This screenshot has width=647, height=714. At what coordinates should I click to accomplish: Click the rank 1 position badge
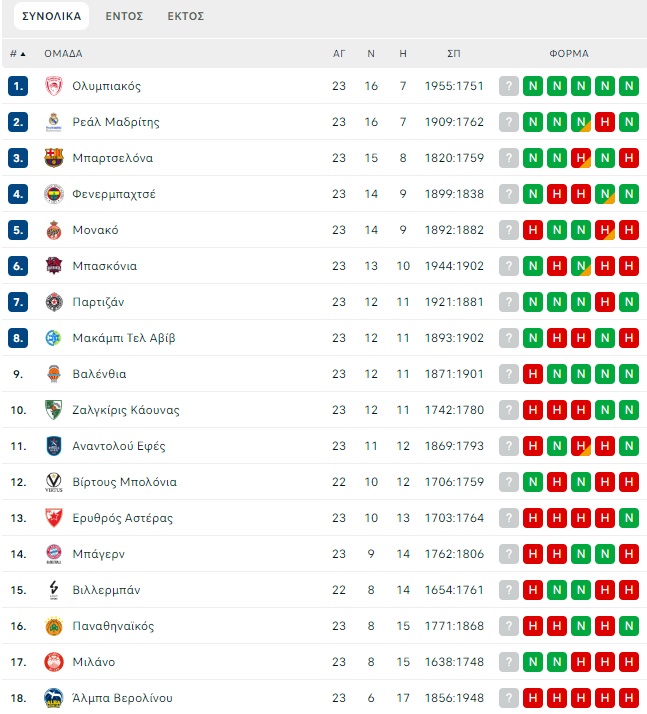(x=18, y=86)
